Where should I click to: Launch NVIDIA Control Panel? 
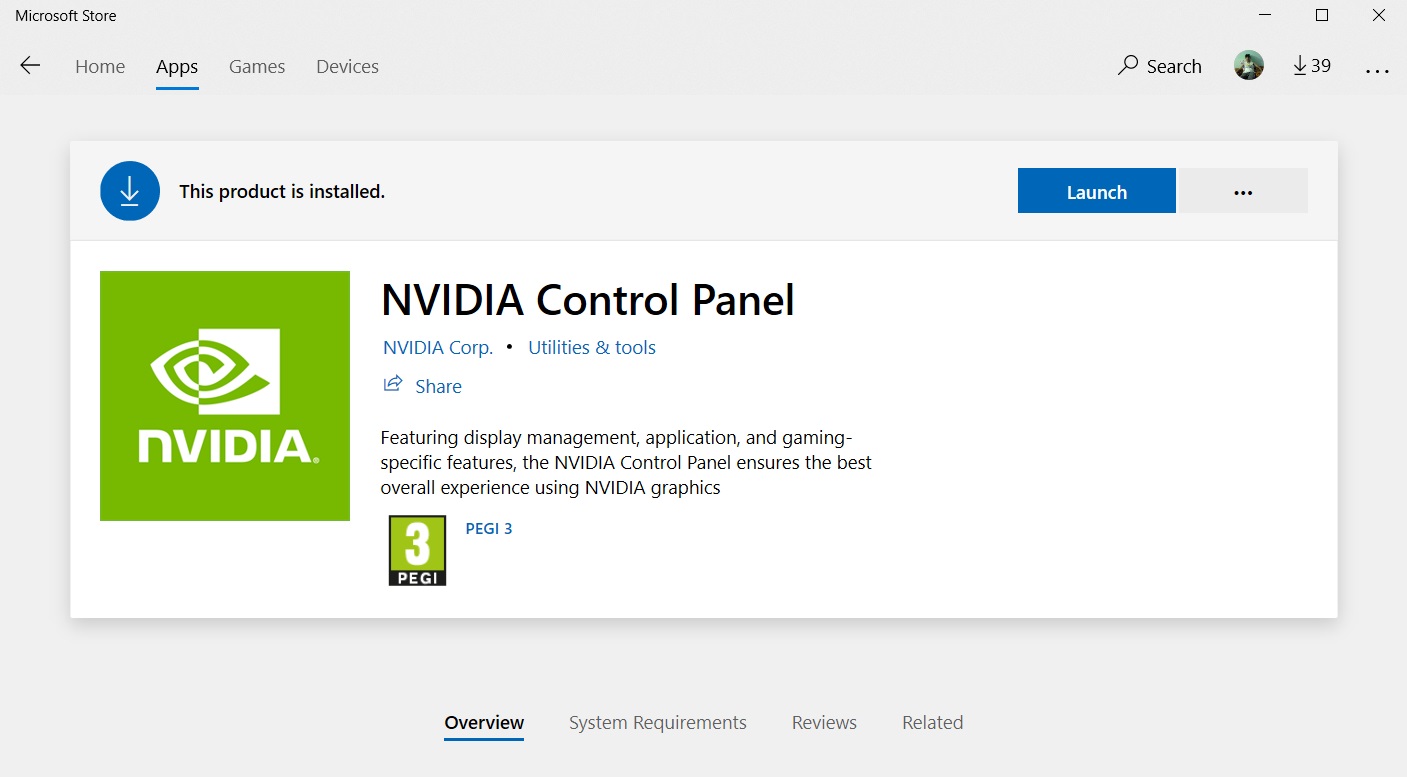1096,191
